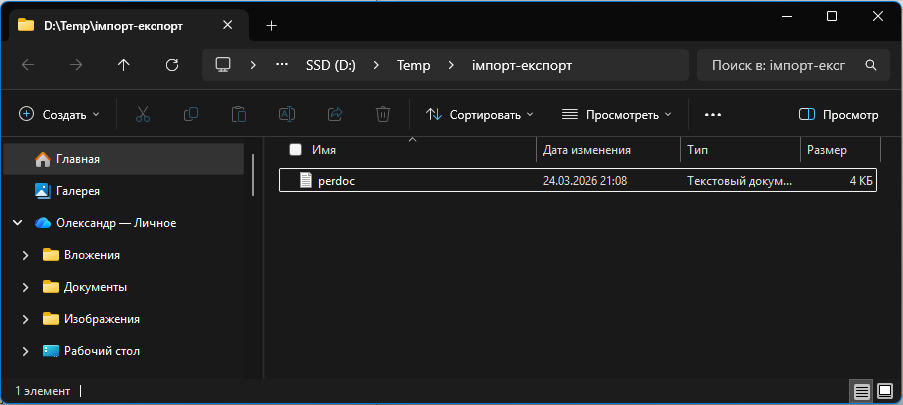Viewport: 903px width, 405px height.
Task: Click the Share icon in toolbar
Action: 335,115
